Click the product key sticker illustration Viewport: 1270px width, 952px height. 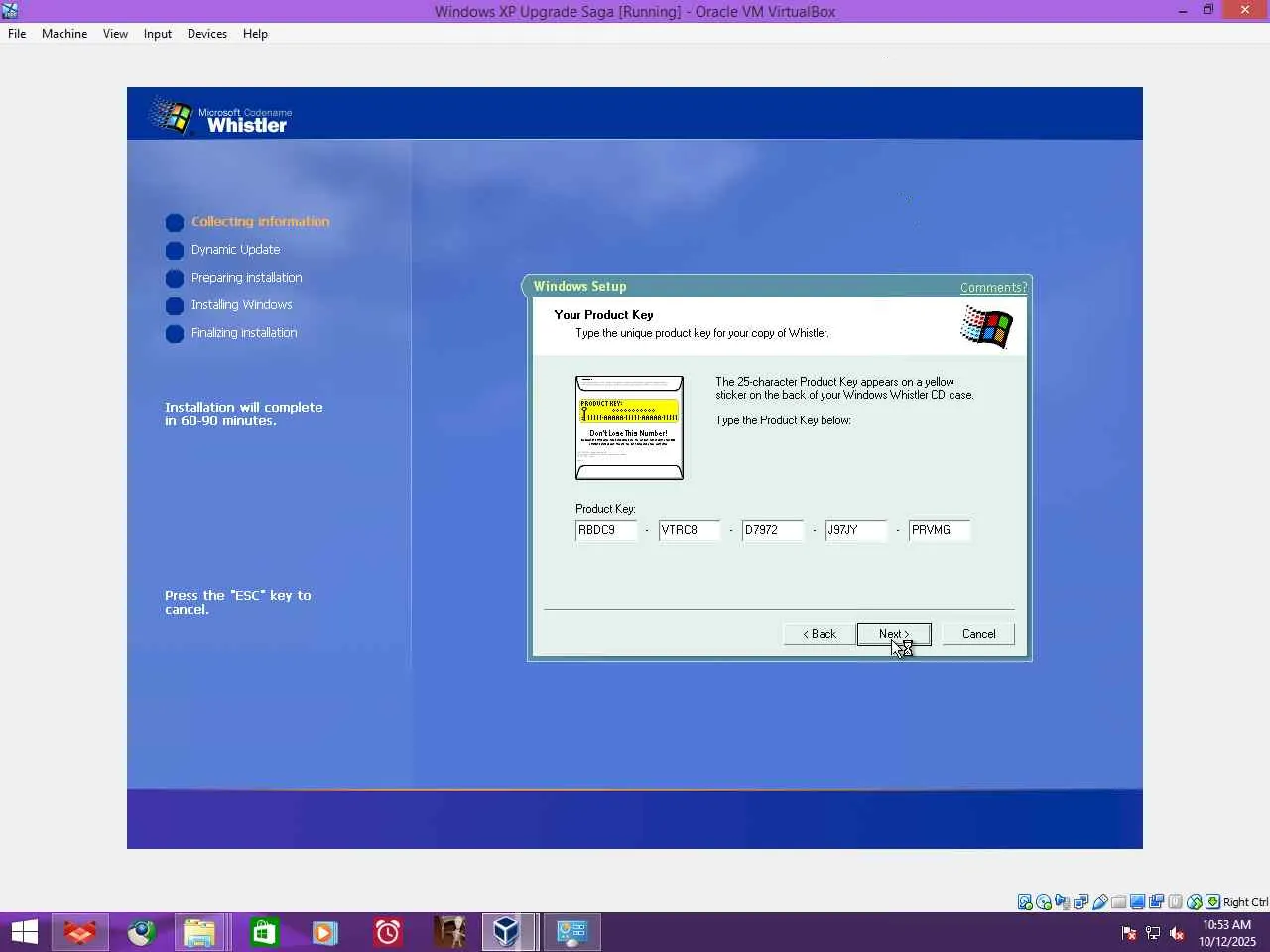point(629,427)
